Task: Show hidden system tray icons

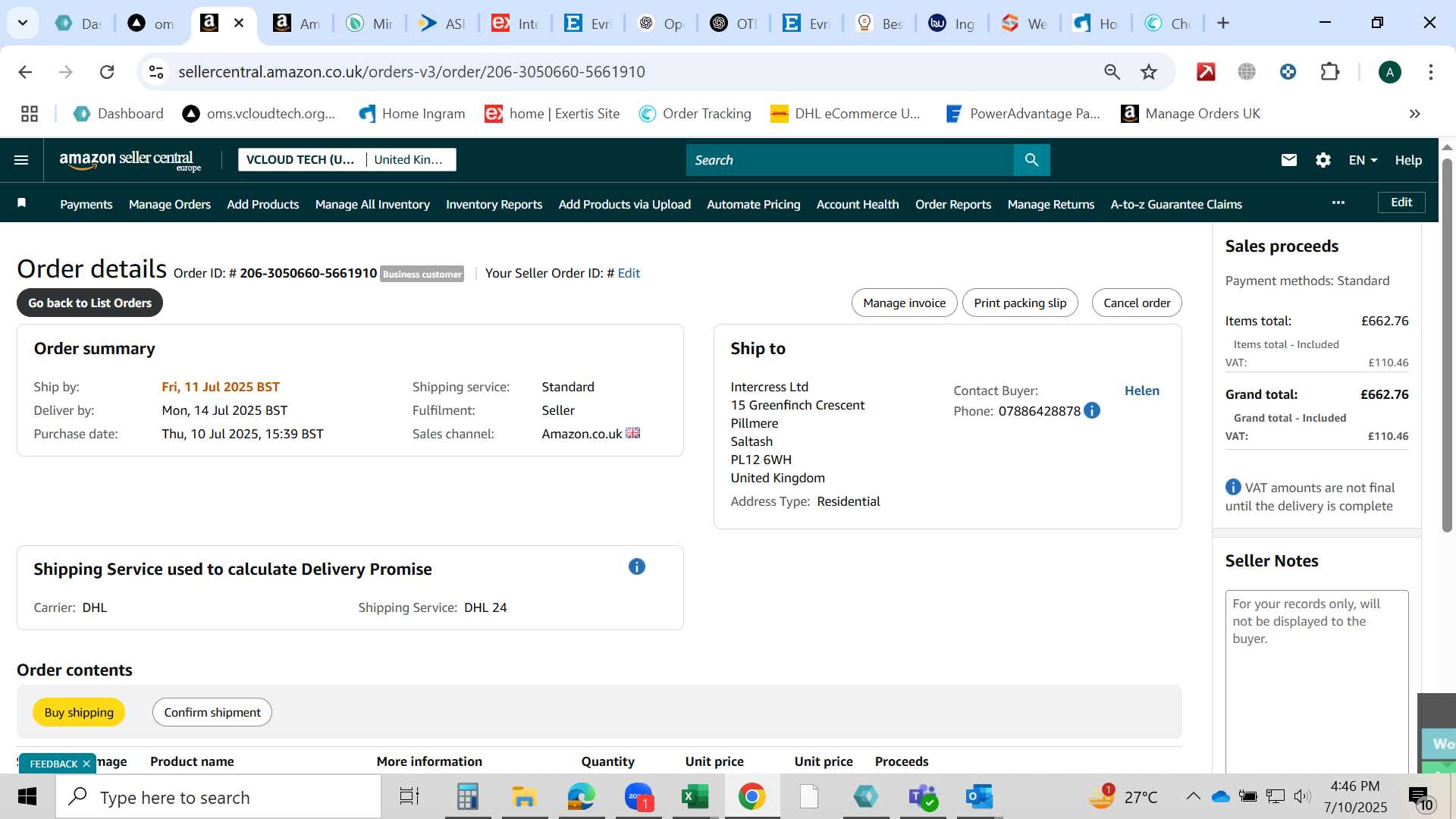Action: [x=1193, y=796]
